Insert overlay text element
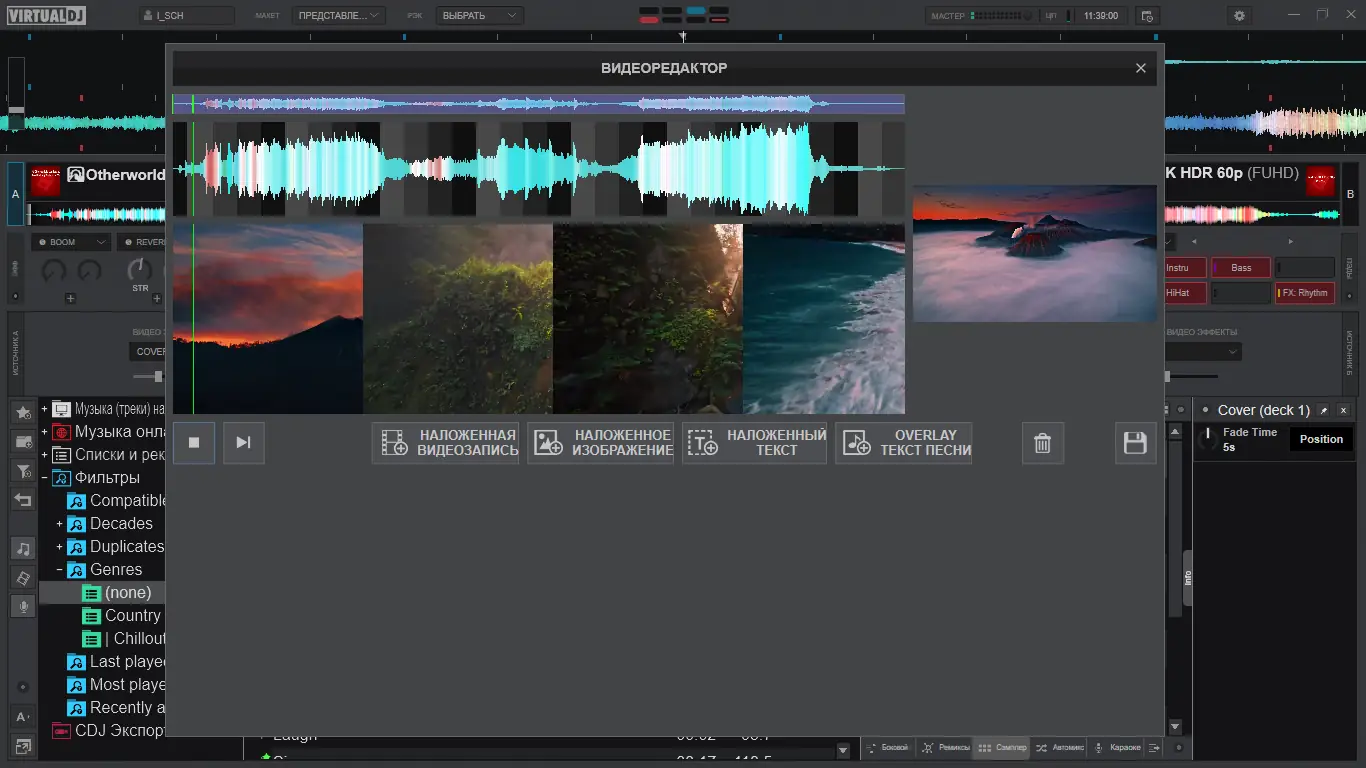The image size is (1366, 768). coord(755,443)
